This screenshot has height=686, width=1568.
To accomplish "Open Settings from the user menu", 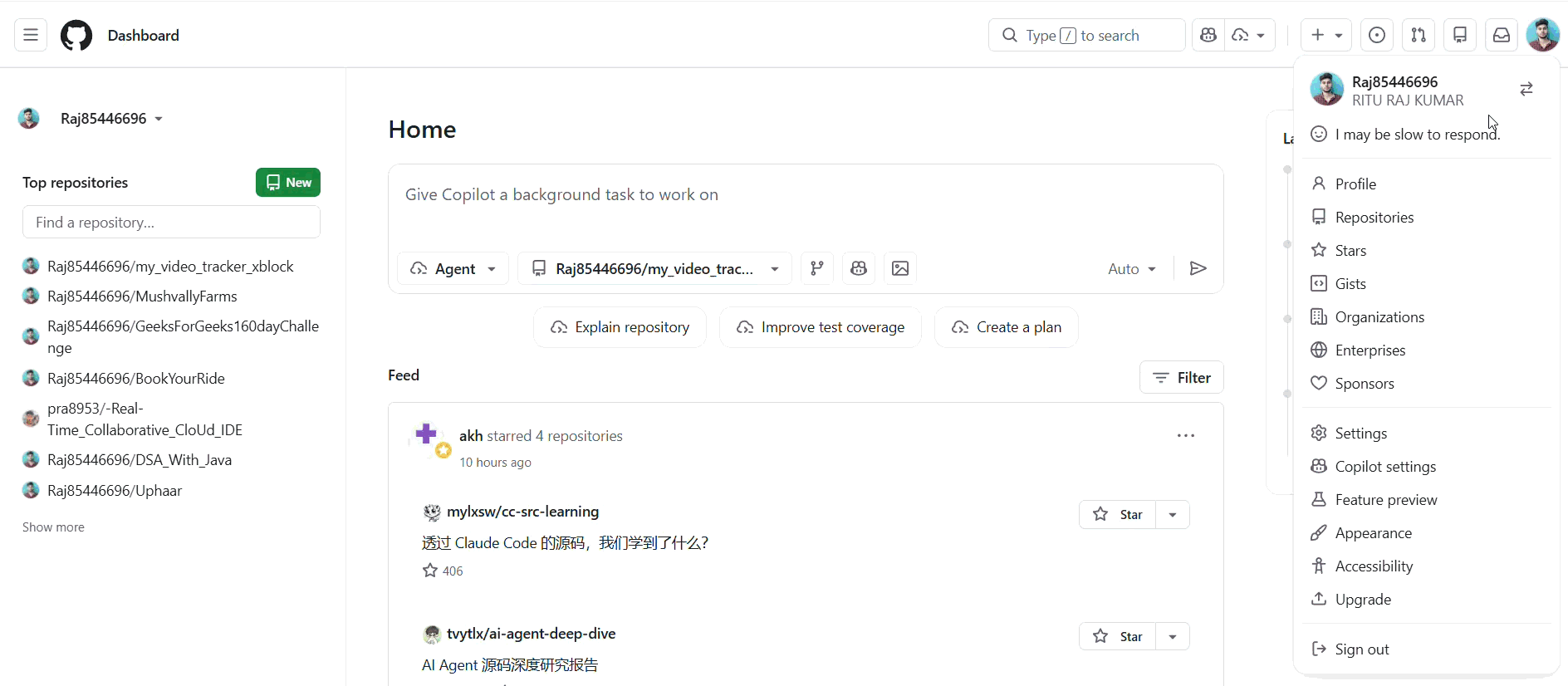I will [x=1426, y=433].
